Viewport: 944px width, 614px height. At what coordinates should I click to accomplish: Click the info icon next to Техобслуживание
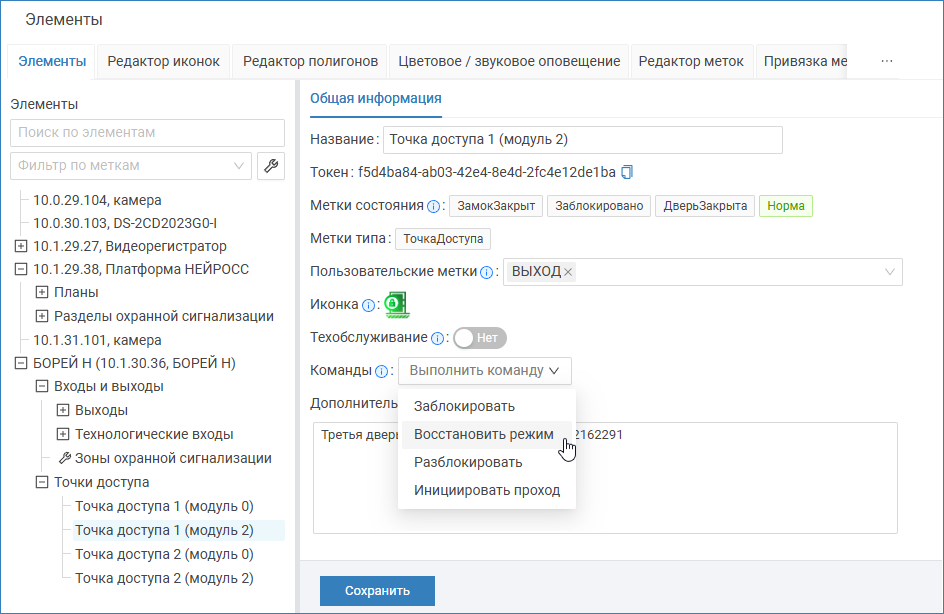pos(437,338)
